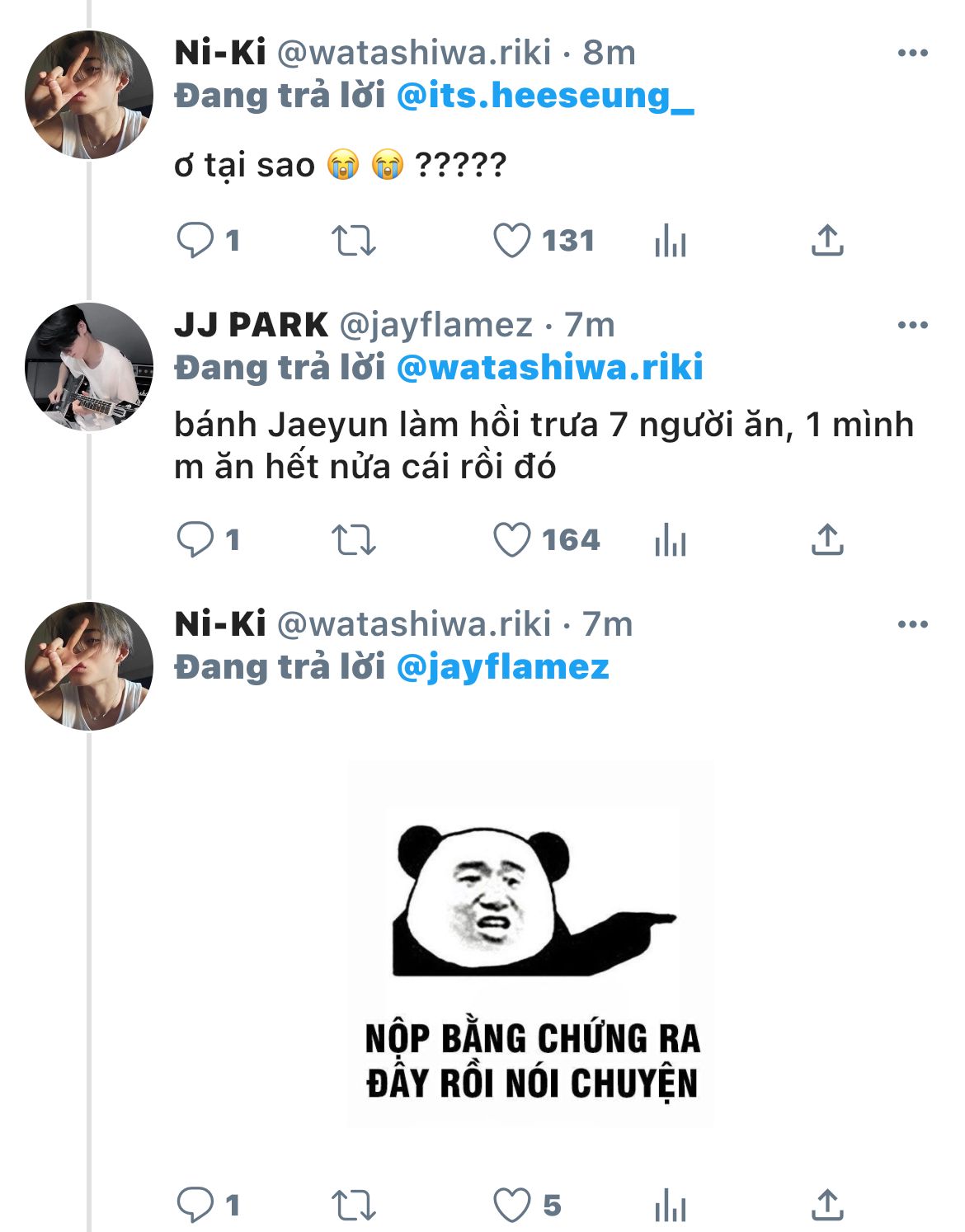Reply to the panda meme tweet
965x1232 pixels.
tap(195, 1206)
